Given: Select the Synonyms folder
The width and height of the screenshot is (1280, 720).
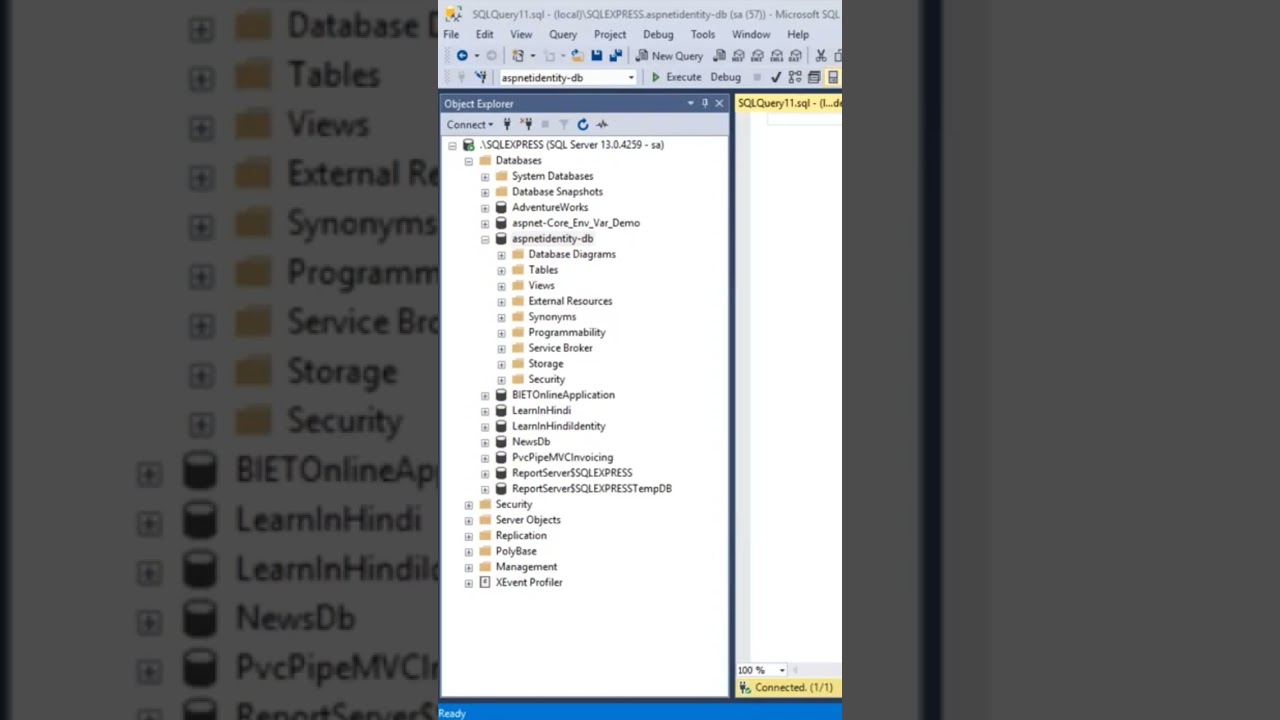Looking at the screenshot, I should click(552, 317).
